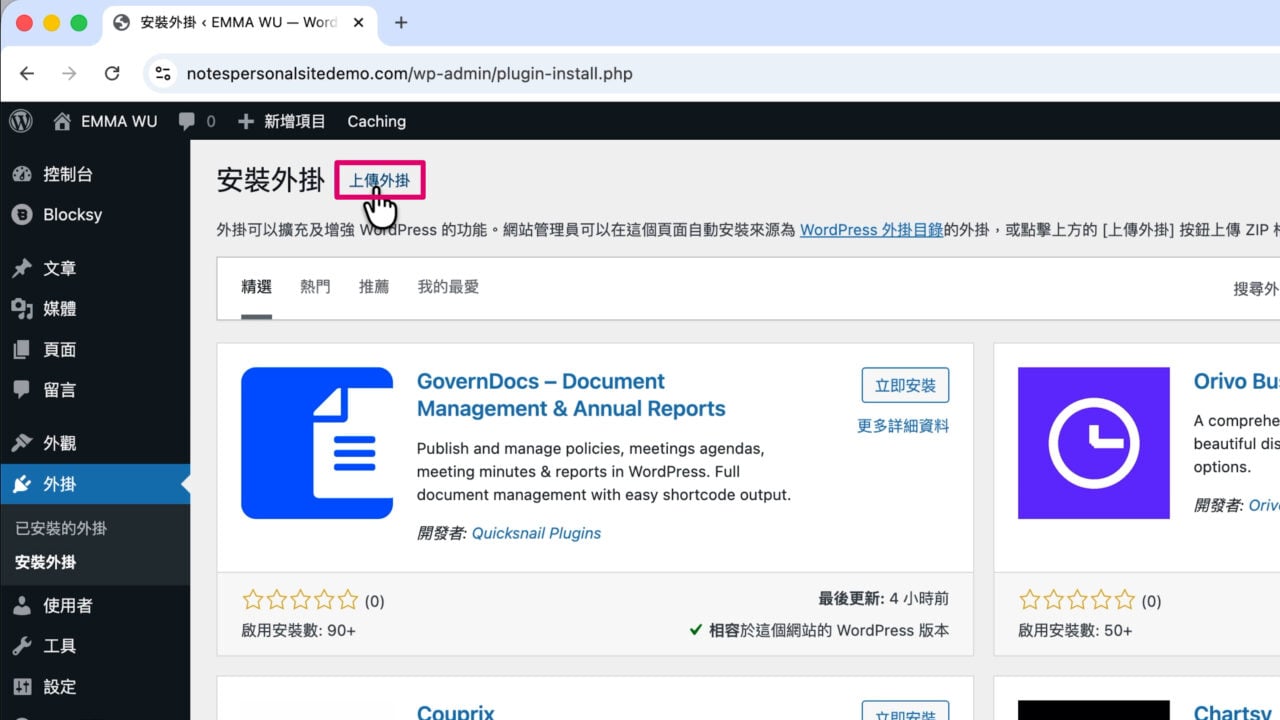Switch to the 精選 tab
1280x720 pixels.
pos(257,287)
